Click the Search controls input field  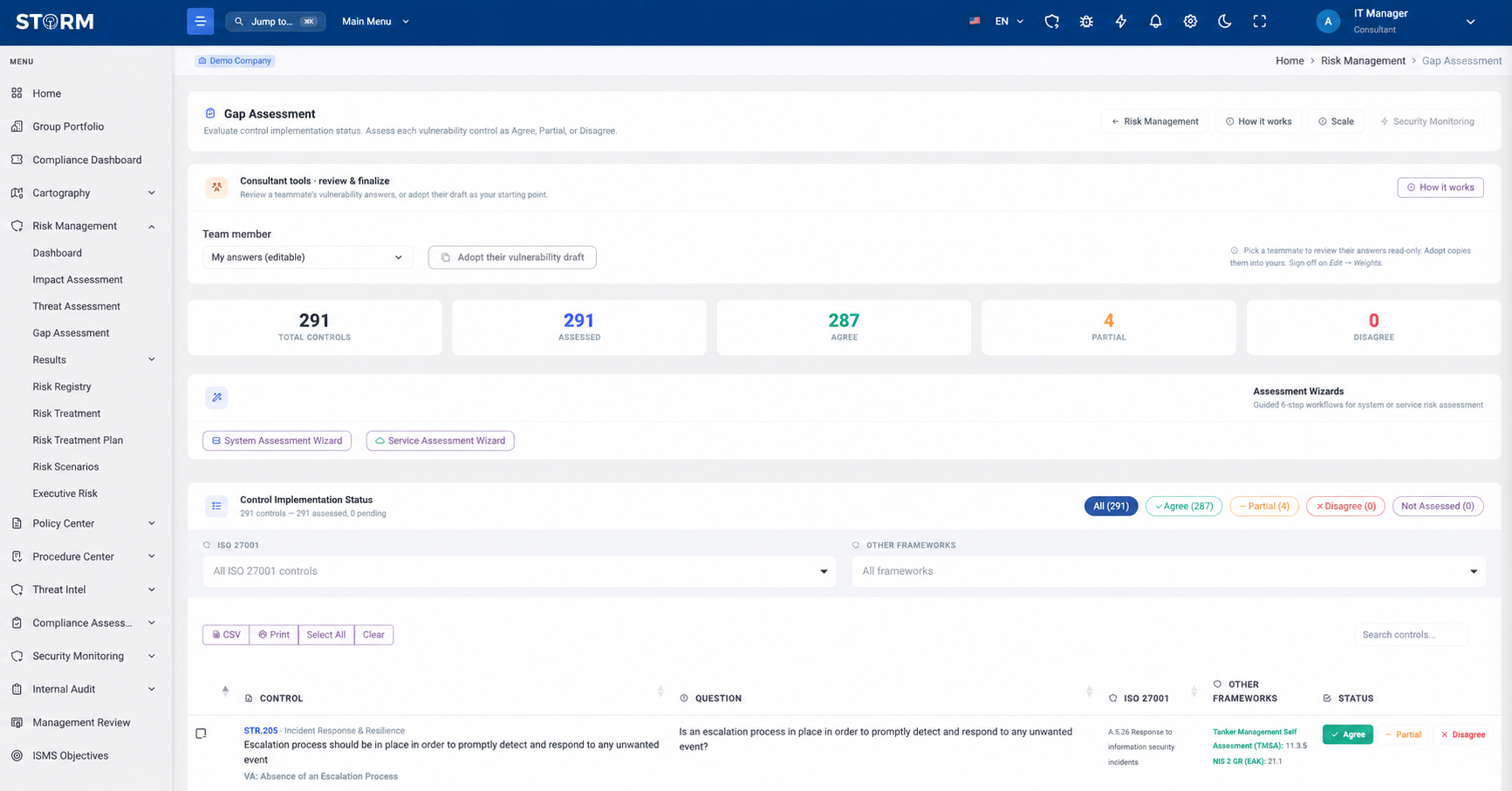coord(1411,635)
